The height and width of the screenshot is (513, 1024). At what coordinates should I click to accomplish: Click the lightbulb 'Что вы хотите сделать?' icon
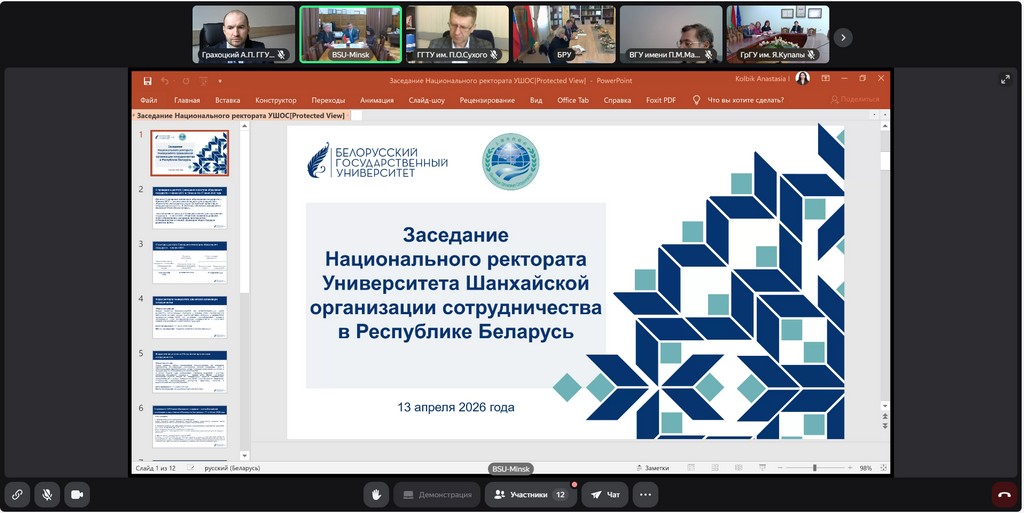pos(696,100)
